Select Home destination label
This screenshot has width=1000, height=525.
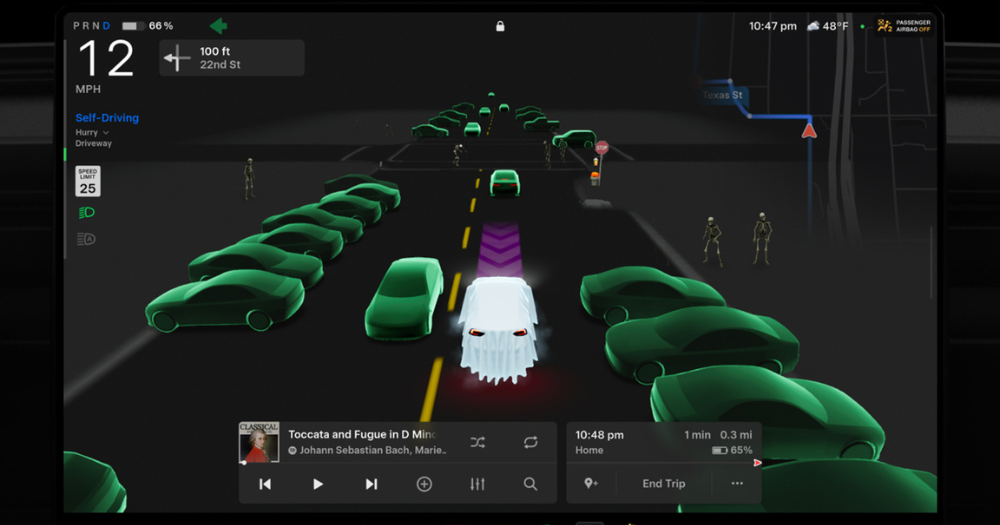pyautogui.click(x=589, y=450)
